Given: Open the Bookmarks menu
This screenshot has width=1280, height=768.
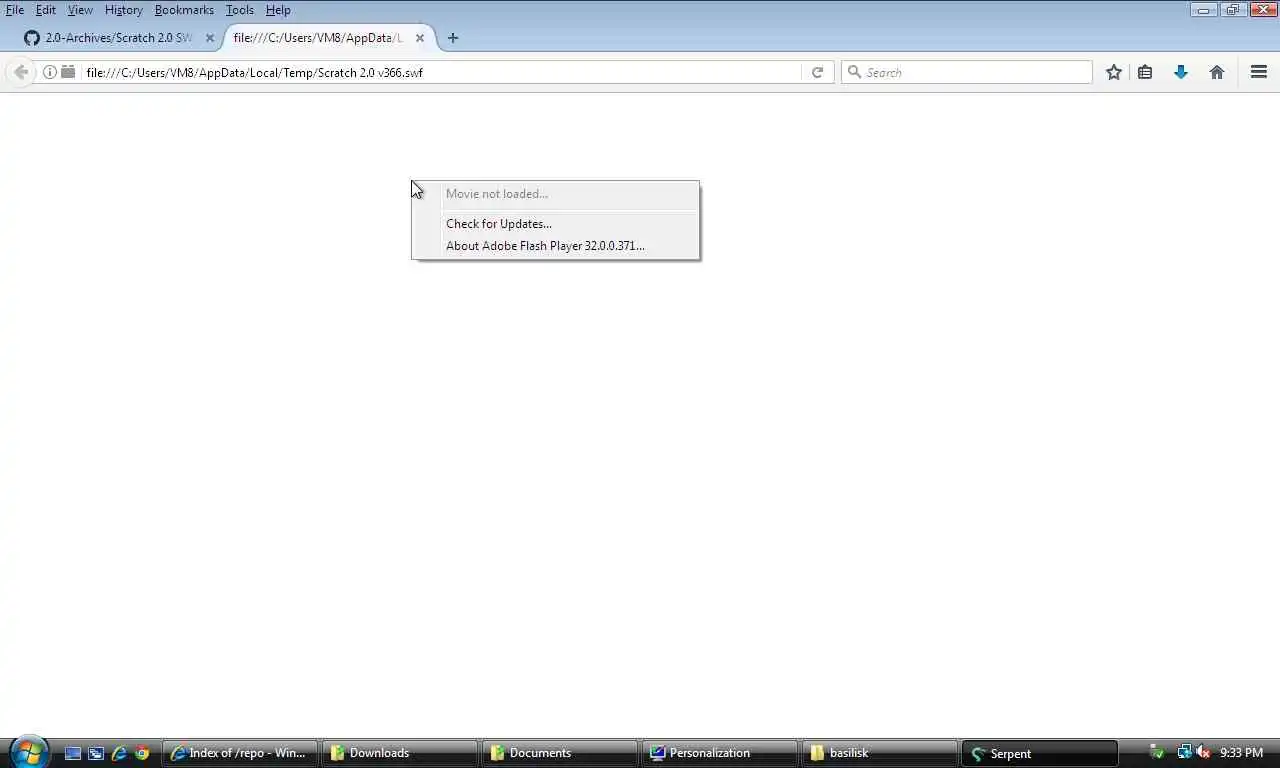Looking at the screenshot, I should 184,10.
